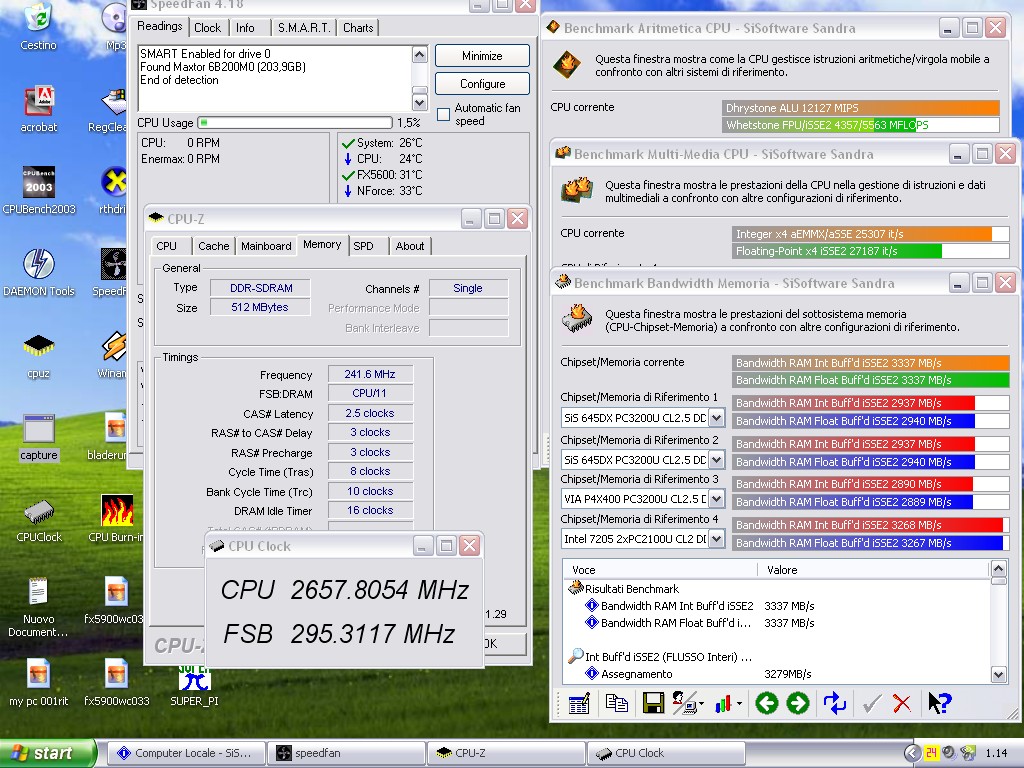Open the SpeedFan Charts tab

click(358, 27)
